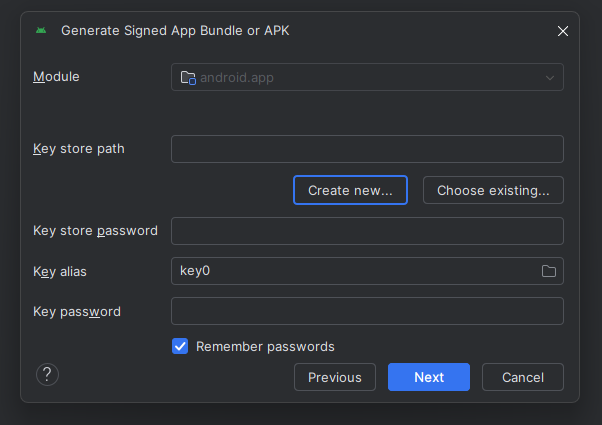Screen dimensions: 602x425
Task: Click the Remember passwords label text
Action: 265,346
